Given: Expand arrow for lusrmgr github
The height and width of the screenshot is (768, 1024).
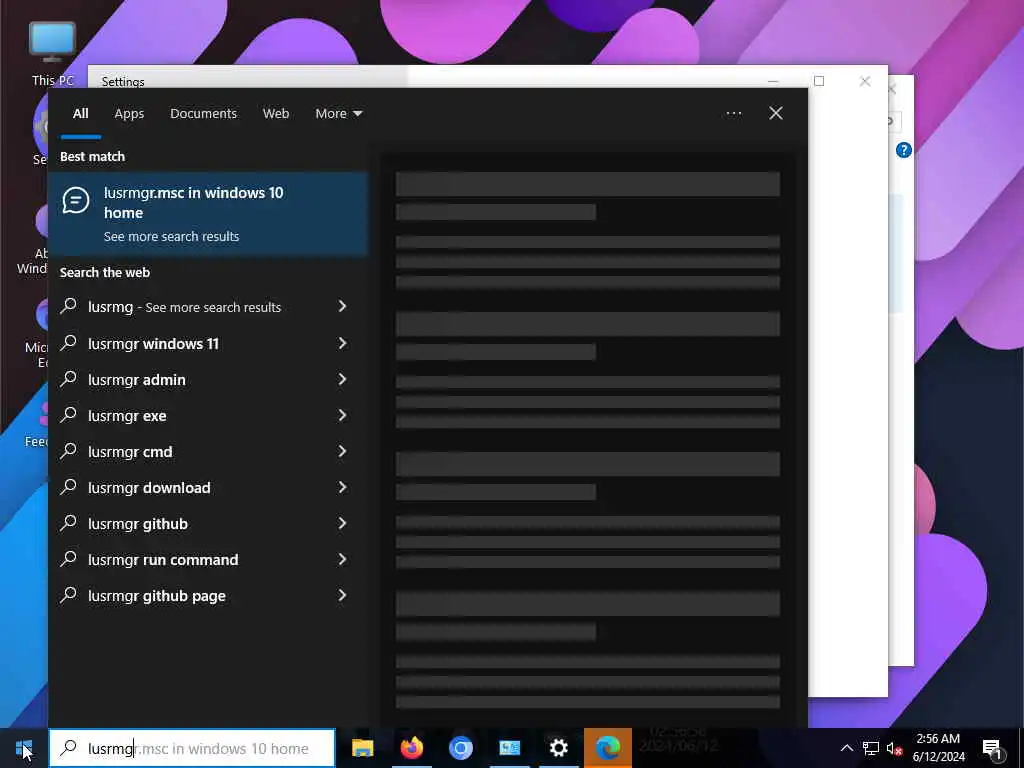Looking at the screenshot, I should coord(342,523).
